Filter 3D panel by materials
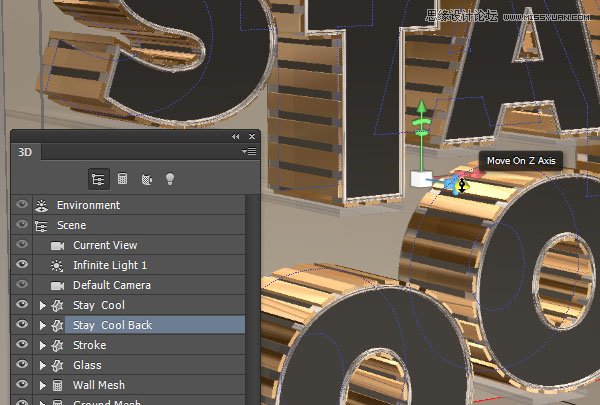 (x=147, y=179)
